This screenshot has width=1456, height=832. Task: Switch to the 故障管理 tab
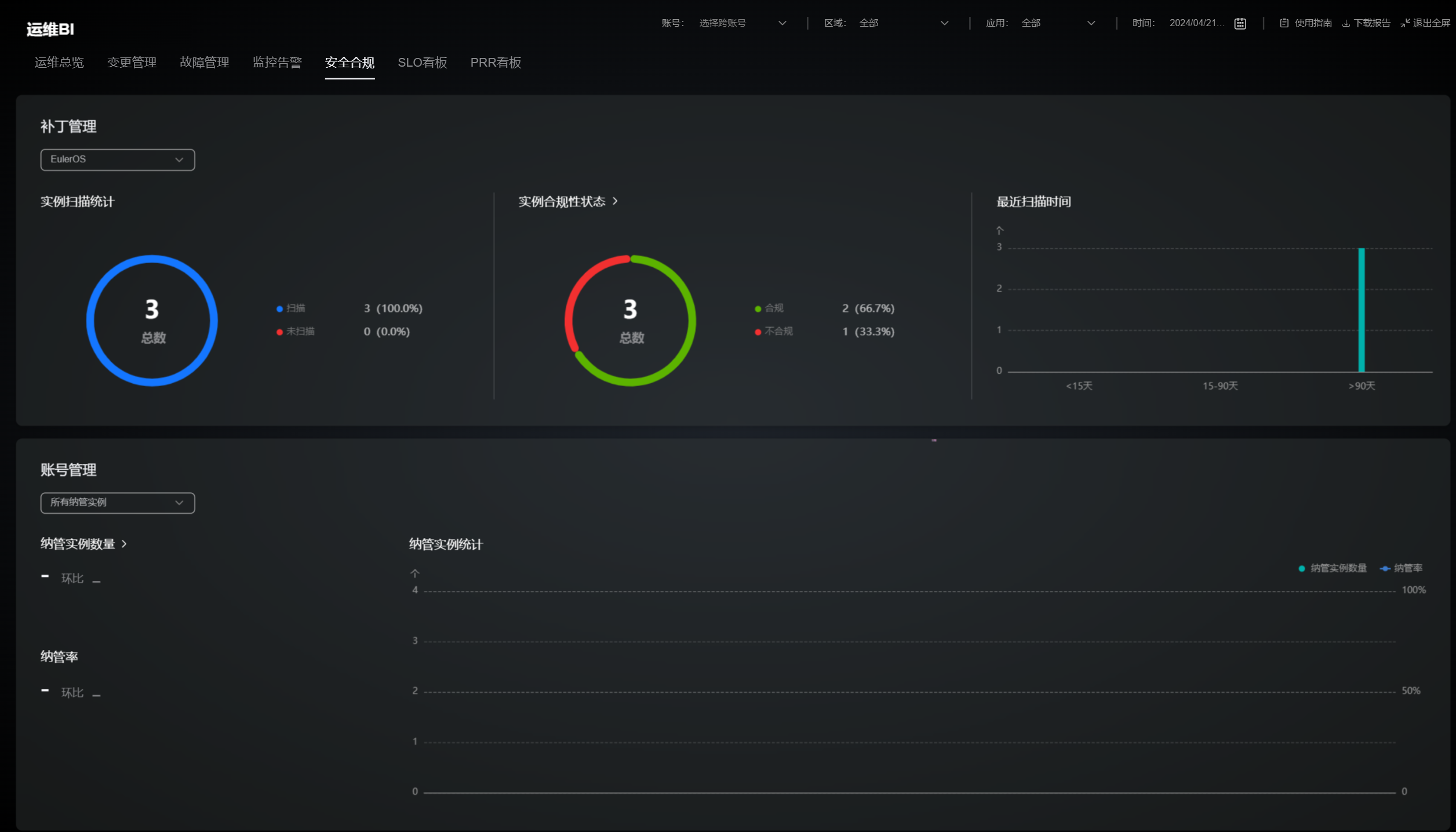tap(204, 63)
